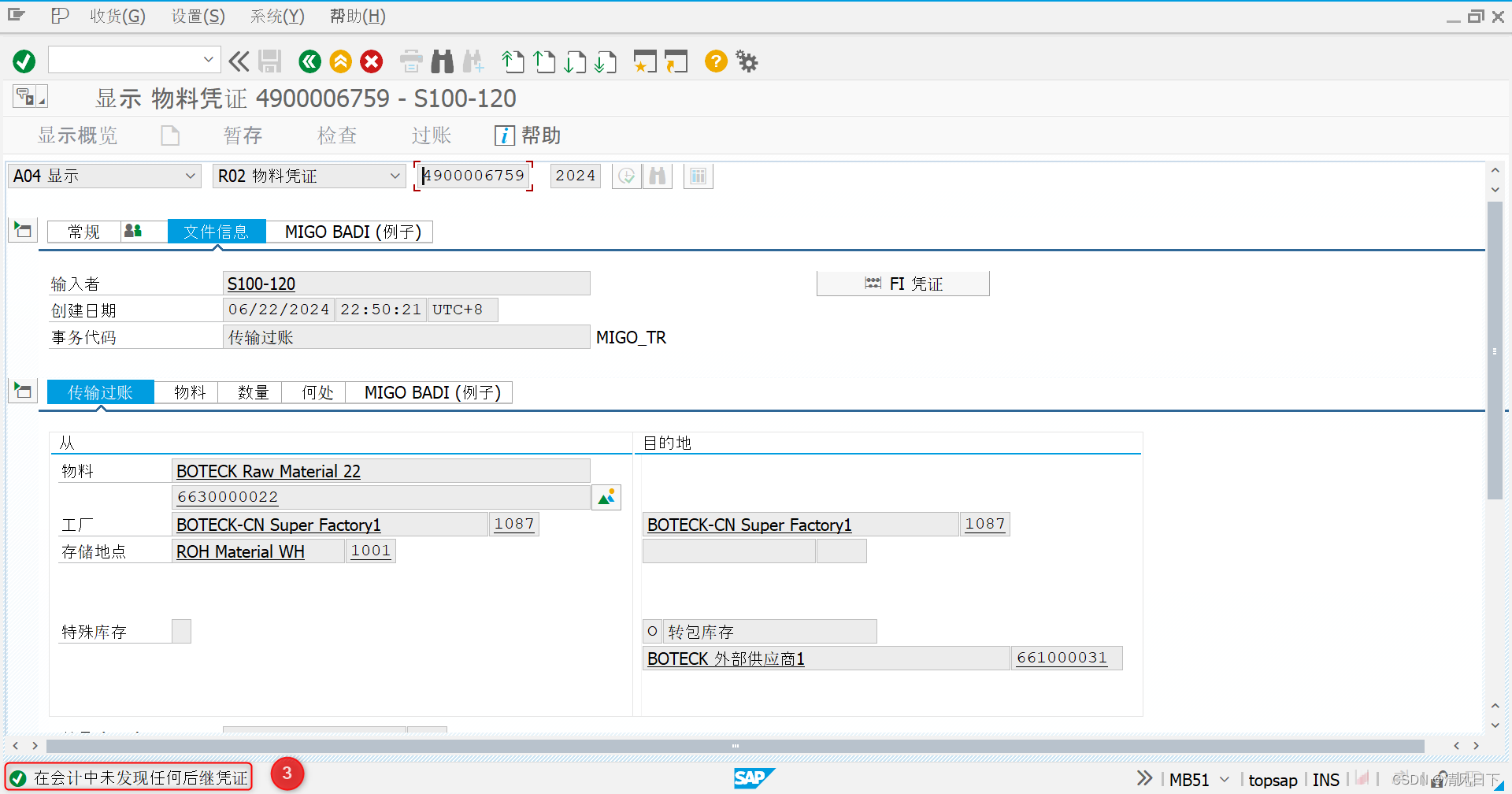Open the 系统(Y) menu
Viewport: 1512px width, 794px height.
pos(277,16)
